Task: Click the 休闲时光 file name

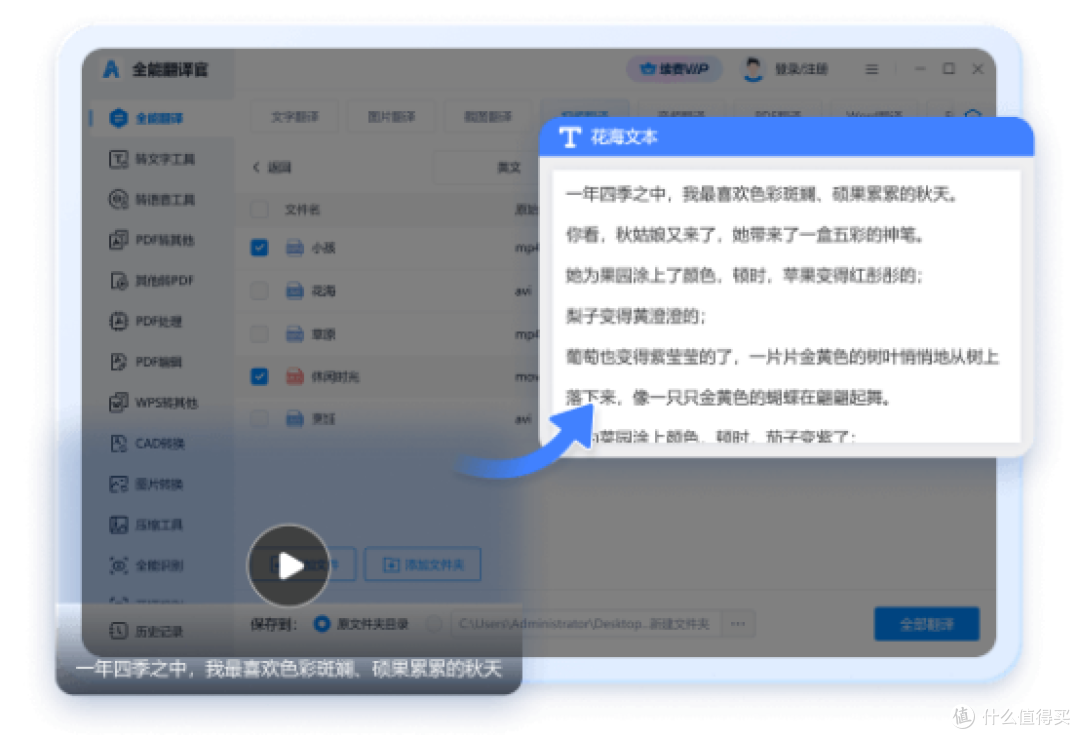Action: [x=335, y=377]
